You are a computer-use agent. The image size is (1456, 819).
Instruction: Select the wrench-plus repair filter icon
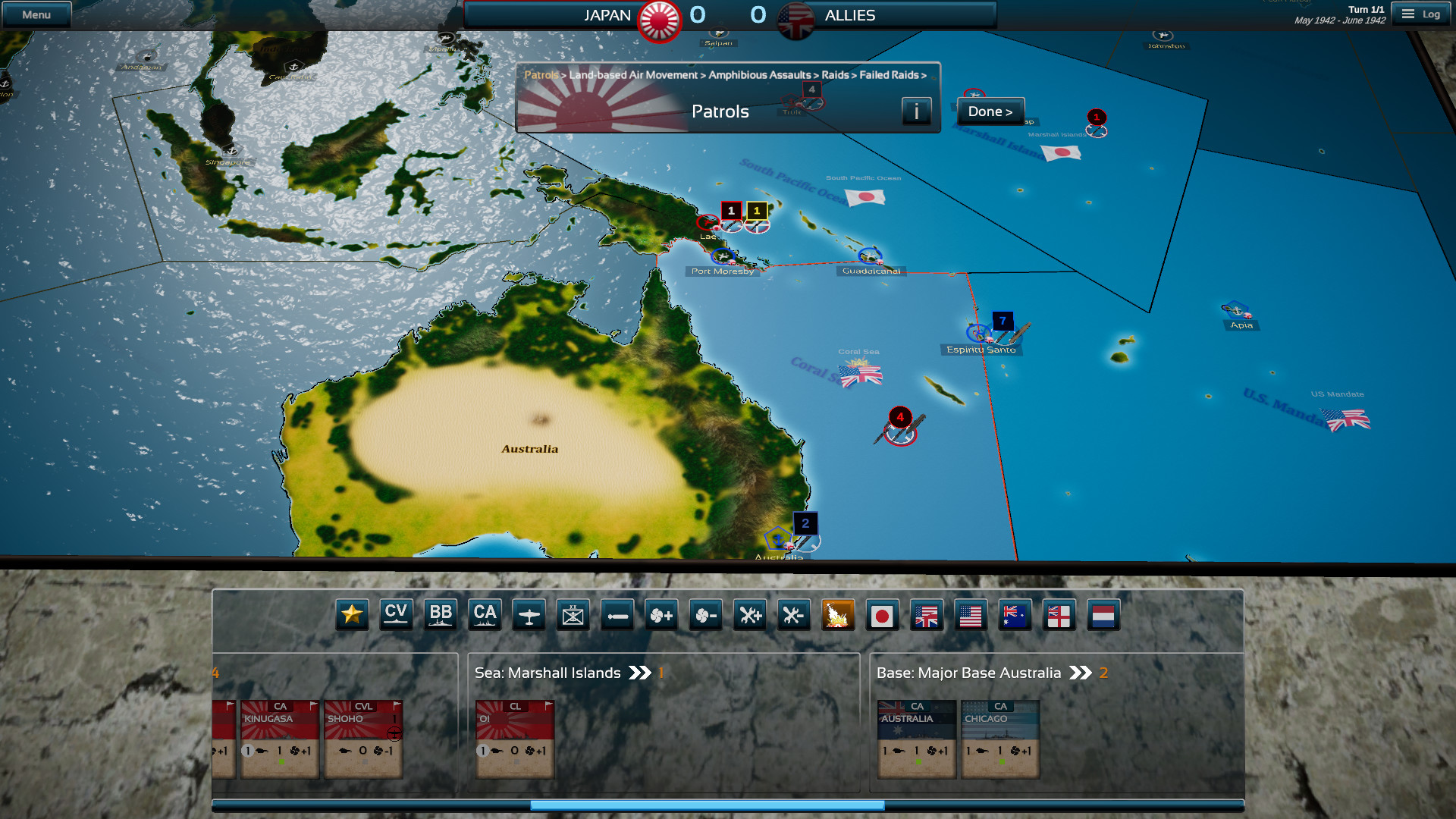pos(749,615)
